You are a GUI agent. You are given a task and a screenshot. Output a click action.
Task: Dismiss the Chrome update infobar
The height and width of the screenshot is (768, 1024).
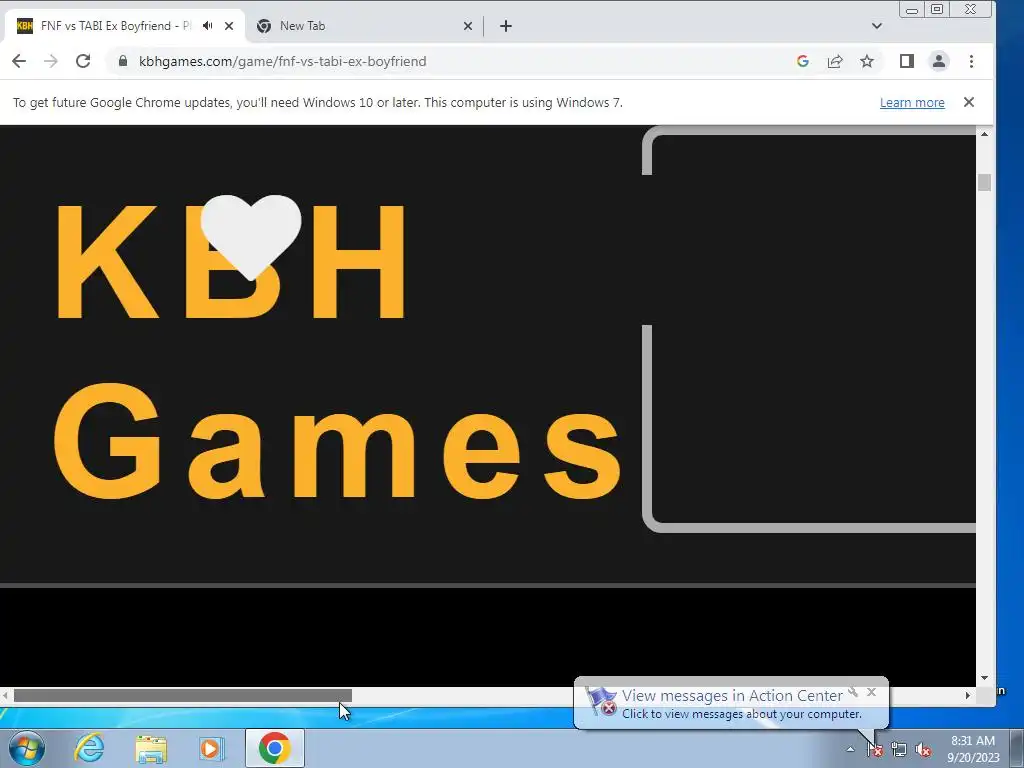pyautogui.click(x=968, y=102)
